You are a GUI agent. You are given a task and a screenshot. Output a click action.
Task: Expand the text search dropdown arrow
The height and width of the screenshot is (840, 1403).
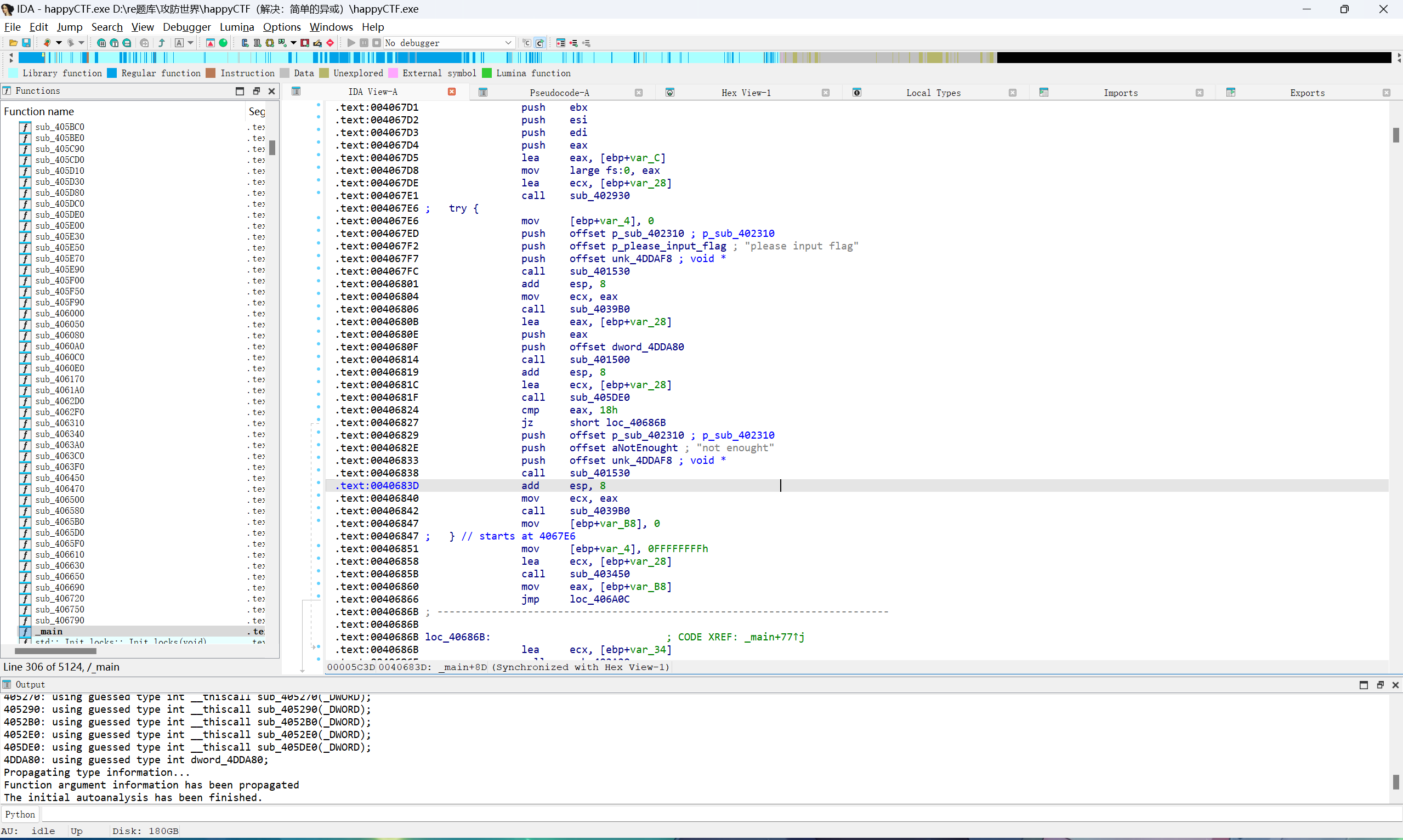191,43
